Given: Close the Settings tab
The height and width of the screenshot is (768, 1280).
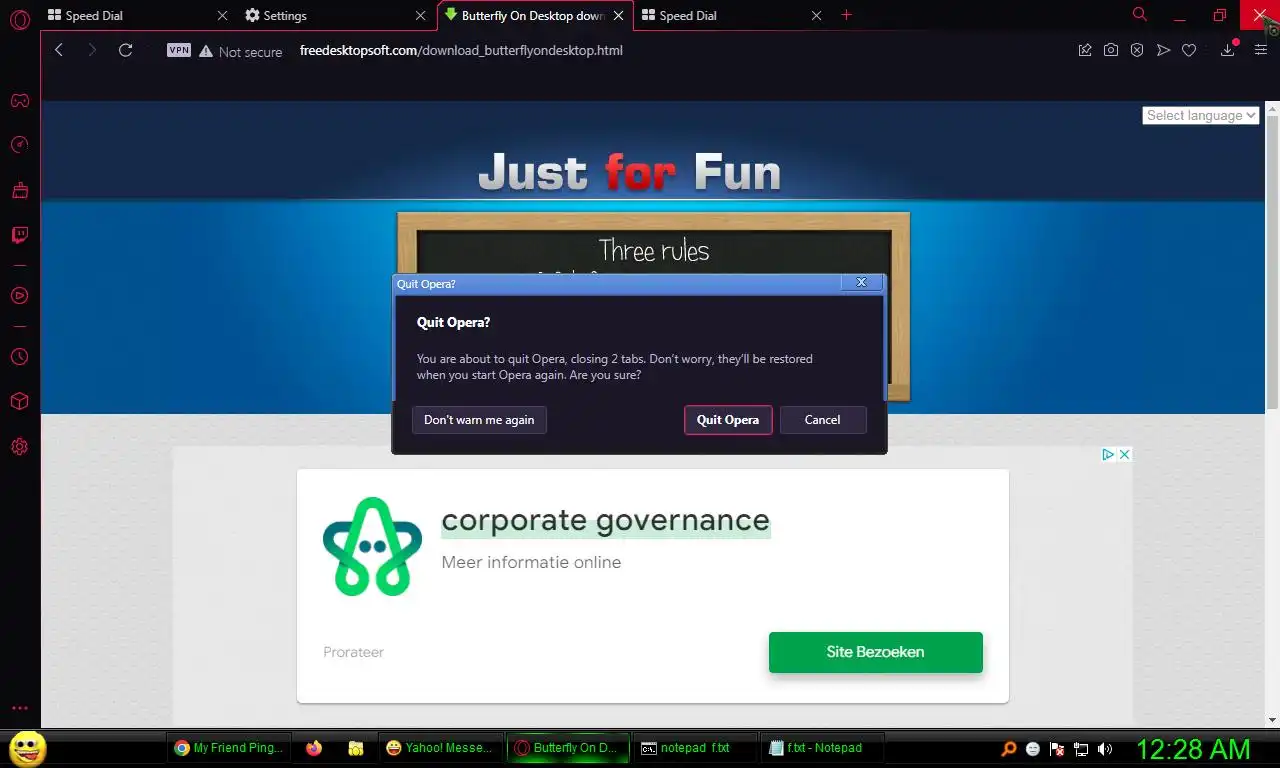Looking at the screenshot, I should tap(420, 15).
